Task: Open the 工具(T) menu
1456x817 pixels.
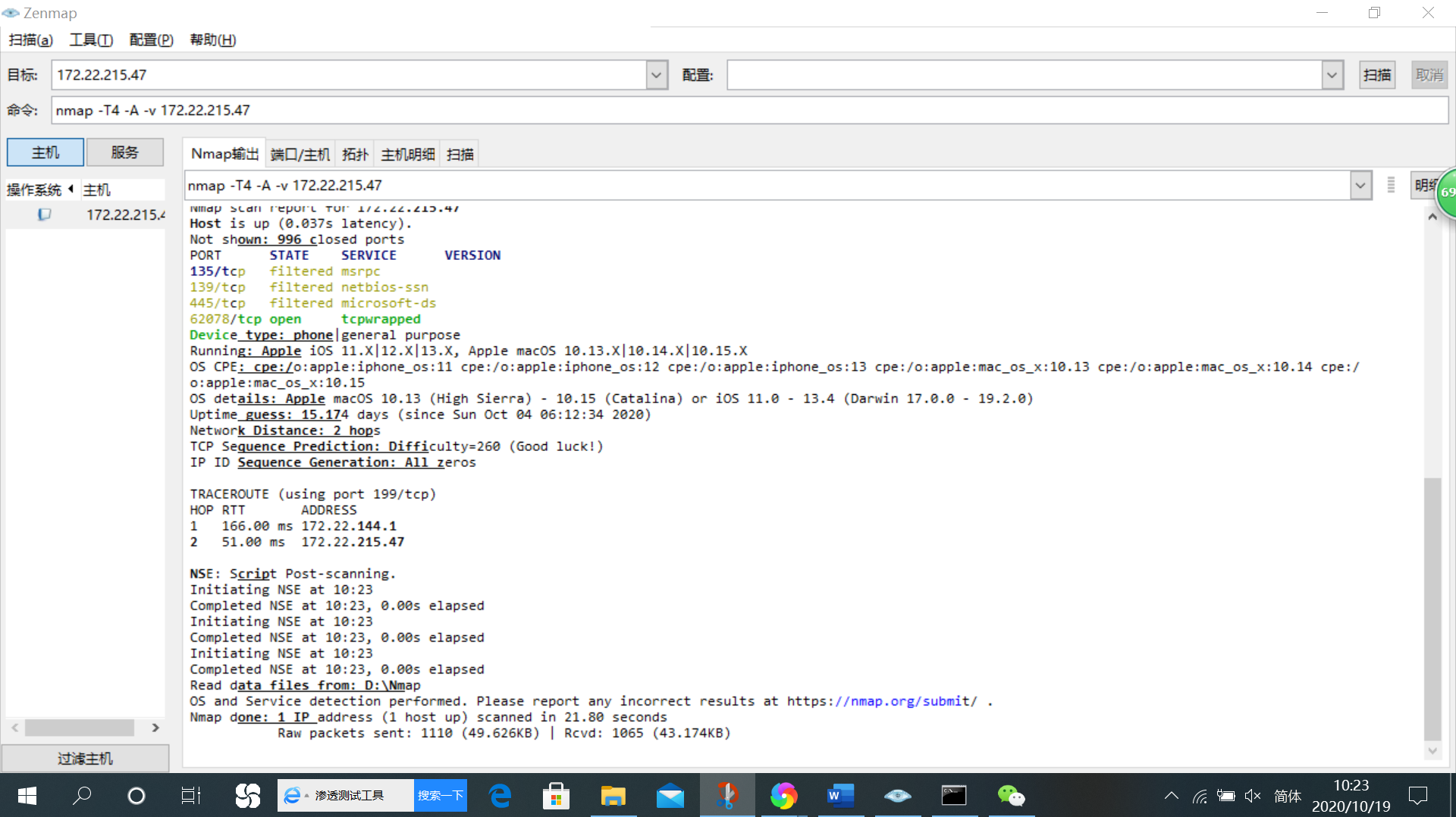Action: [91, 39]
